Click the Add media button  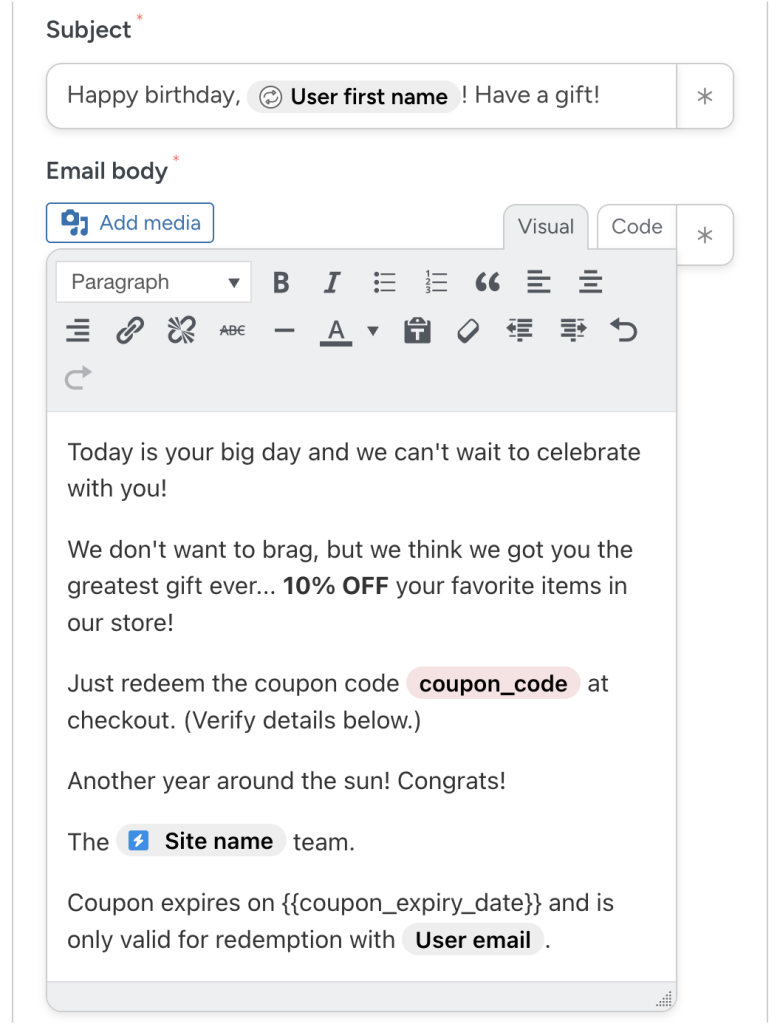pos(129,223)
